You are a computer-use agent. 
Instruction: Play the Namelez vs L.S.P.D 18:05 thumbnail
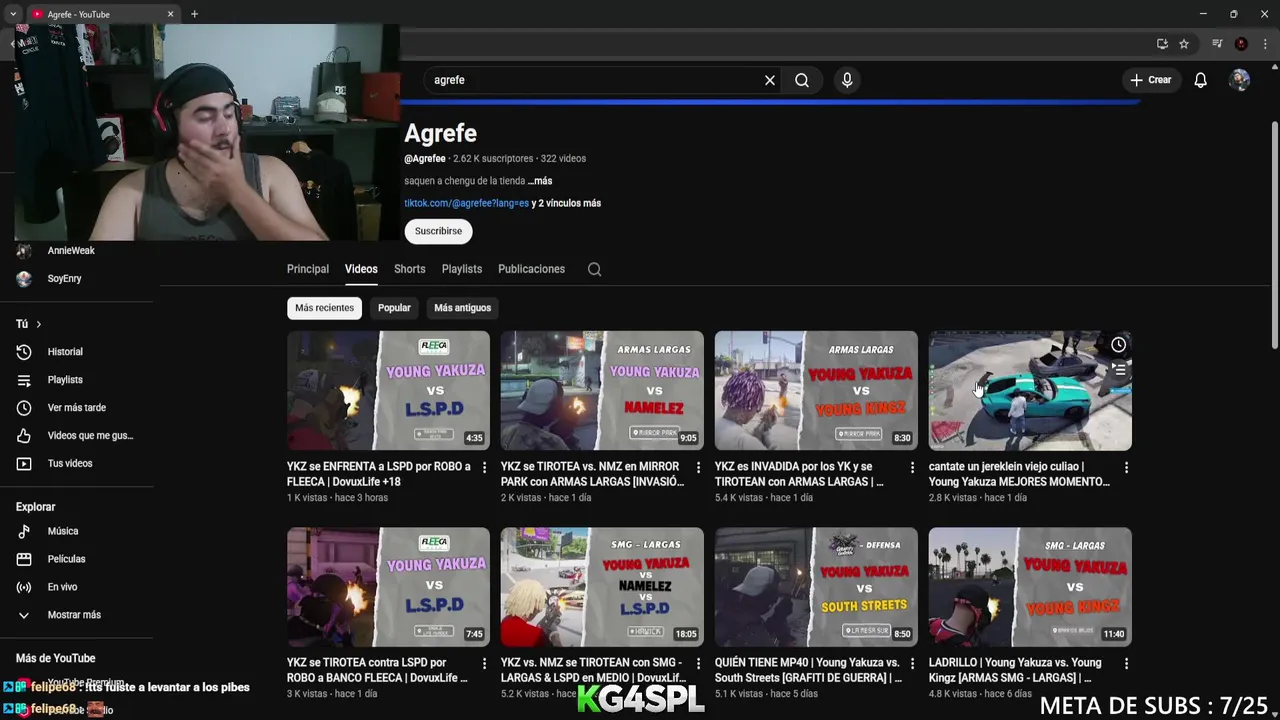(x=602, y=587)
